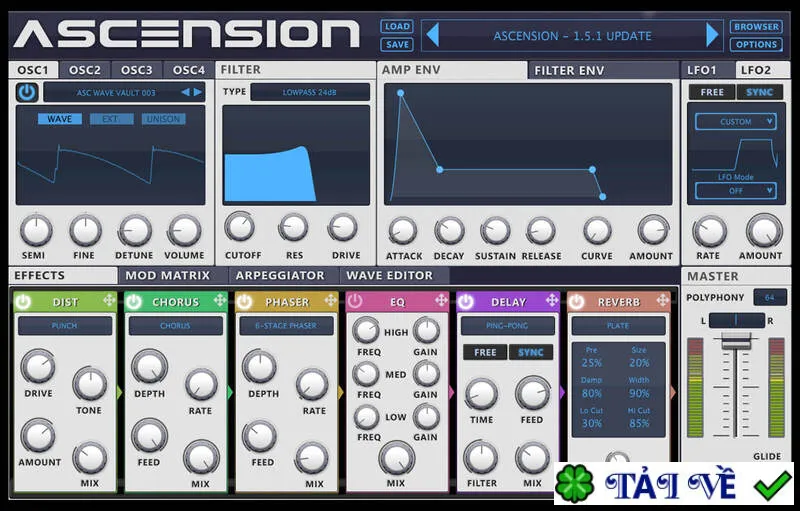This screenshot has height=511, width=800.
Task: Click the CHORUS DEPTH knob
Action: pos(149,367)
